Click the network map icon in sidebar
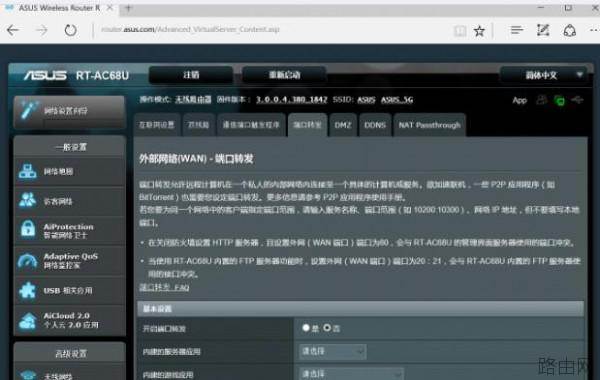 coord(28,171)
